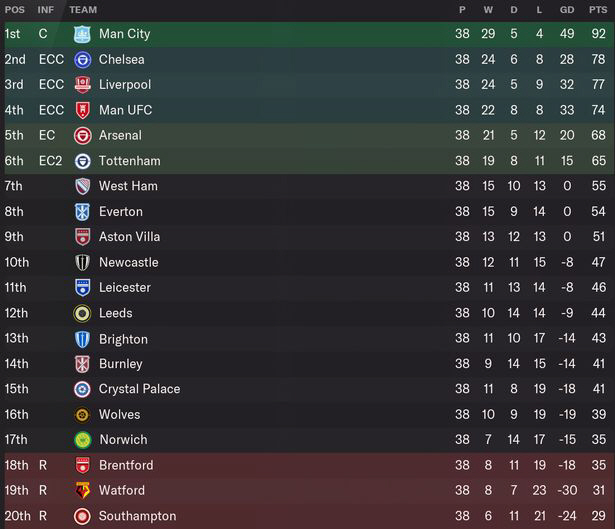
Task: Click the Chelsea club badge icon
Action: [x=82, y=60]
